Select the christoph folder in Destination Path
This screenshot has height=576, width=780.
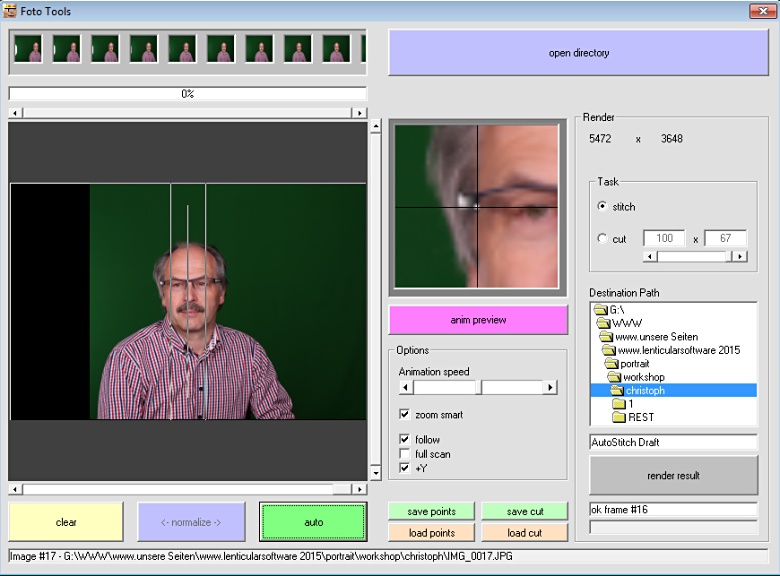pos(645,391)
